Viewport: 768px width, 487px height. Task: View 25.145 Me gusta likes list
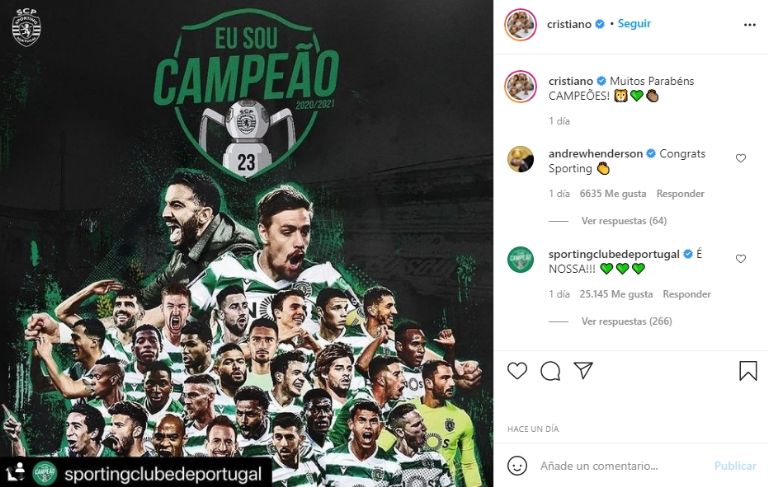[x=616, y=294]
